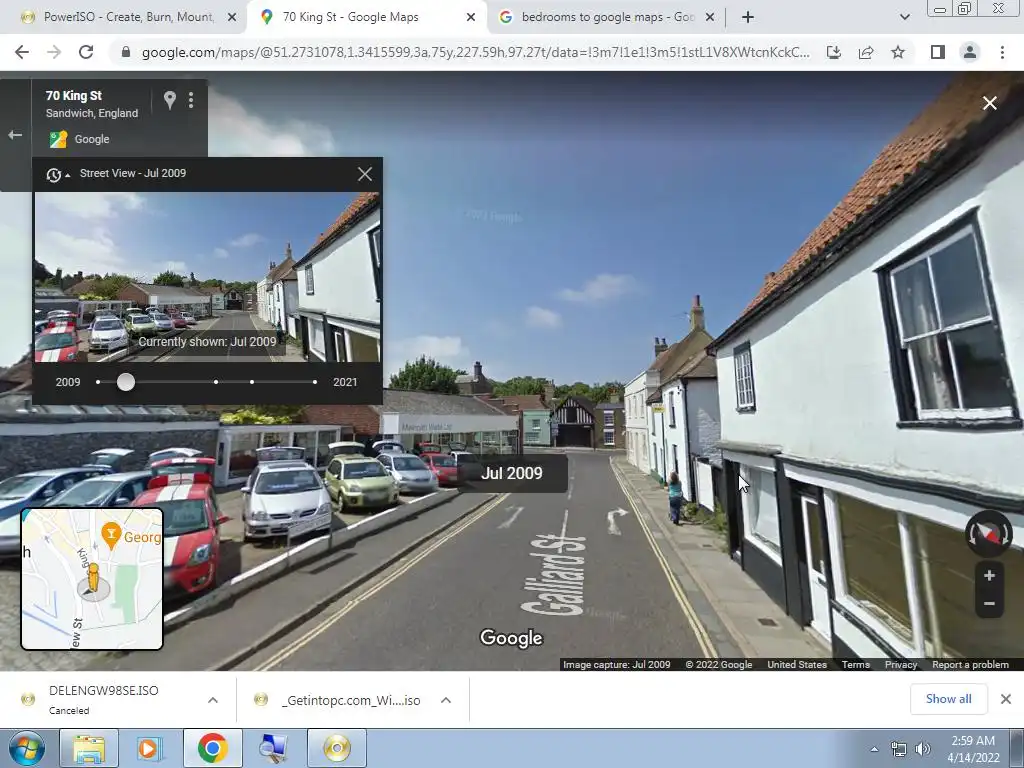Click the Jul 2009 tooltip label
This screenshot has height=768, width=1024.
point(512,473)
